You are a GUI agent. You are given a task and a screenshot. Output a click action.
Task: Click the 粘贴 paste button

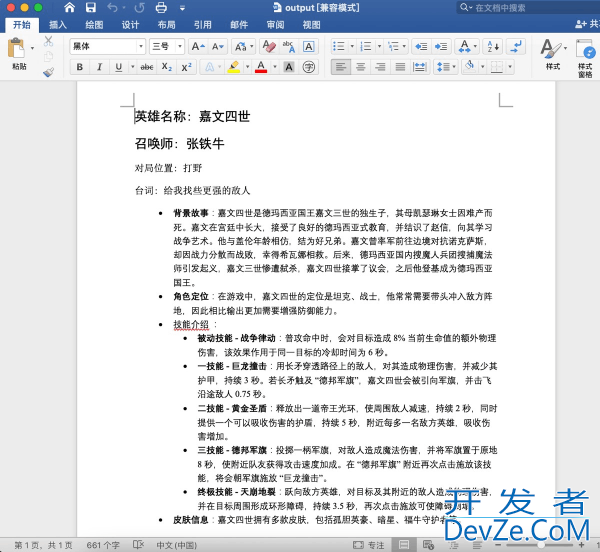(16, 54)
